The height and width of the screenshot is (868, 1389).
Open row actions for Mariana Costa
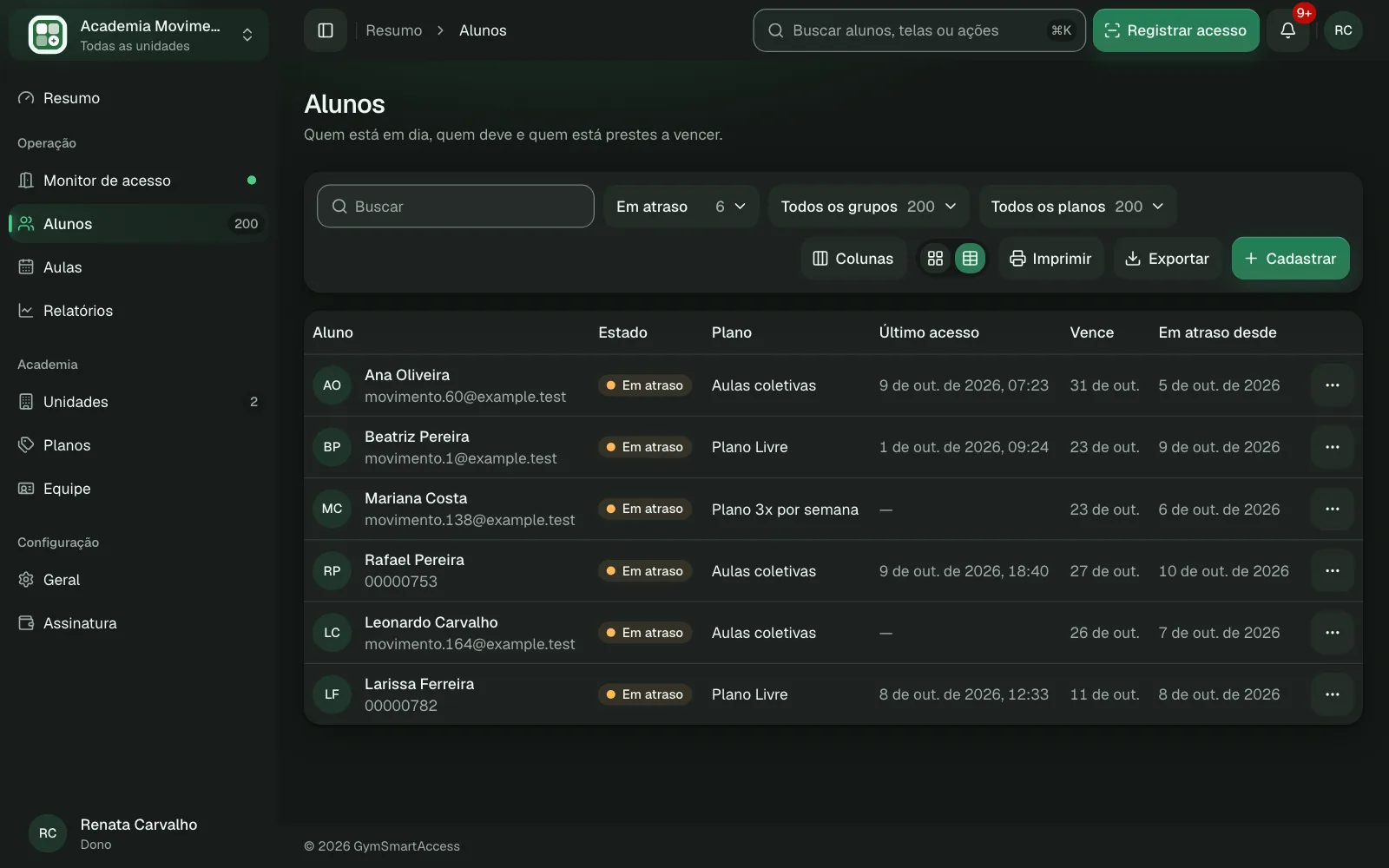1333,509
